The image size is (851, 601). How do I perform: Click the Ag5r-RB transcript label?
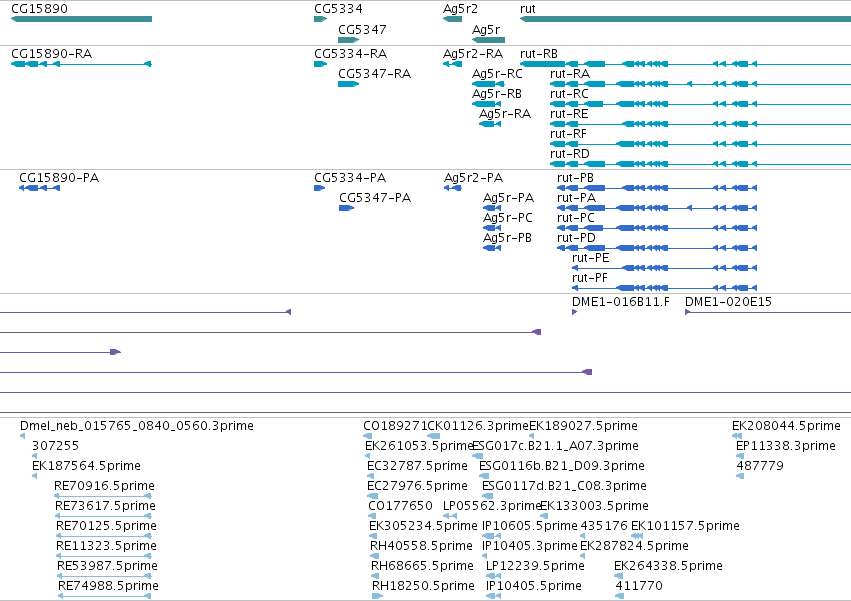(x=497, y=94)
